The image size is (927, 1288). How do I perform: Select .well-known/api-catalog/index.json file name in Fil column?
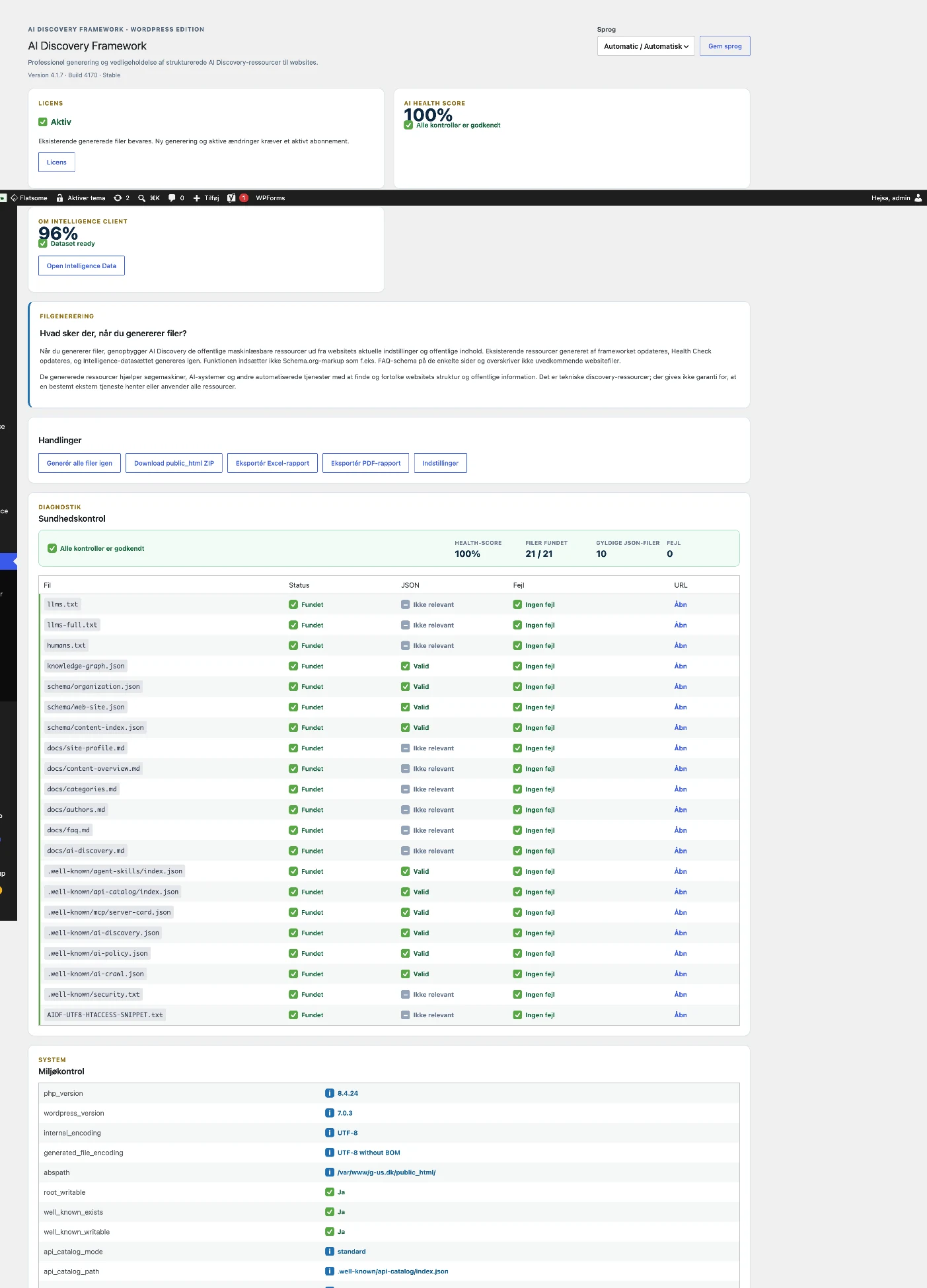pyautogui.click(x=112, y=892)
